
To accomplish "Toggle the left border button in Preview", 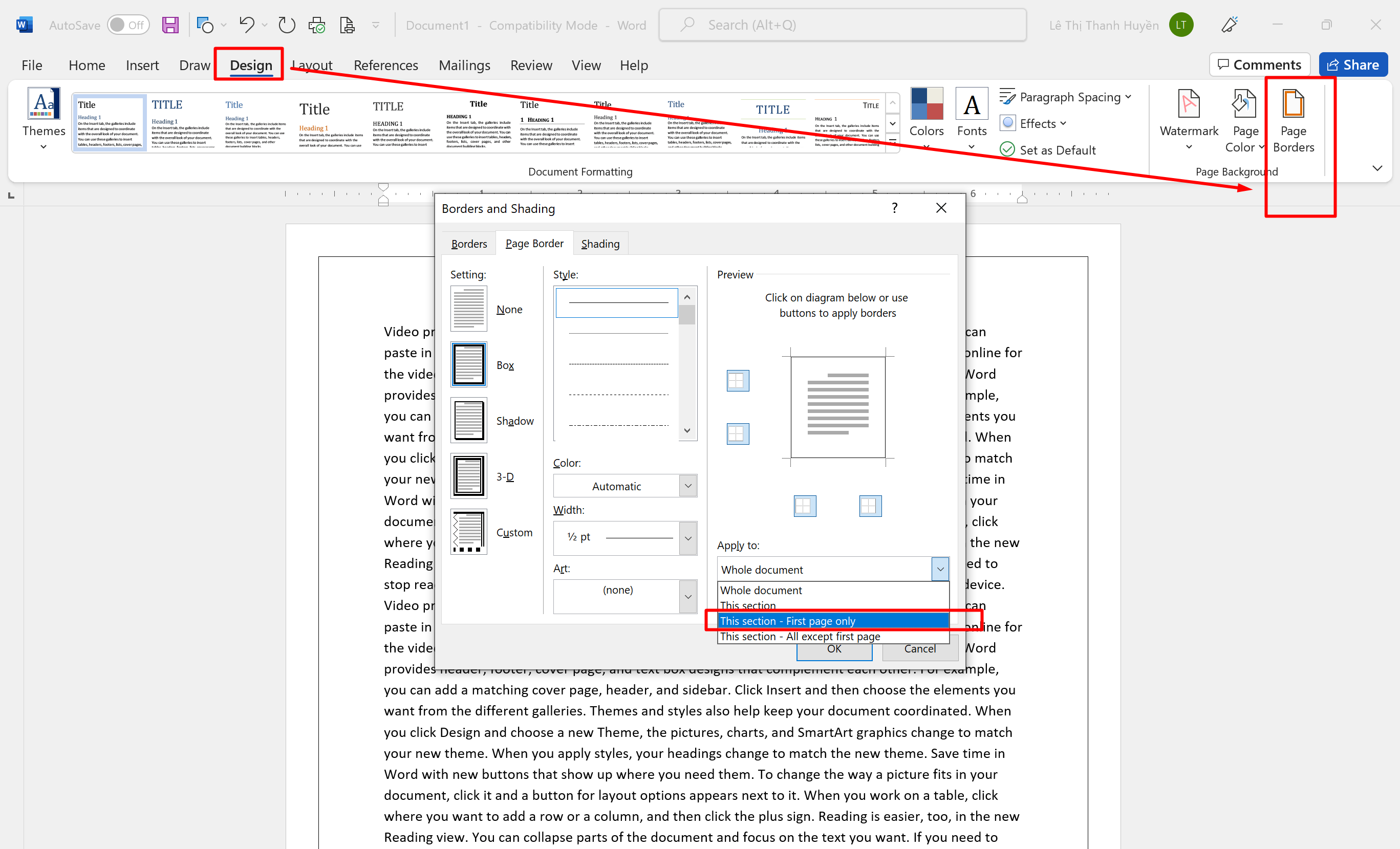I will pos(805,506).
